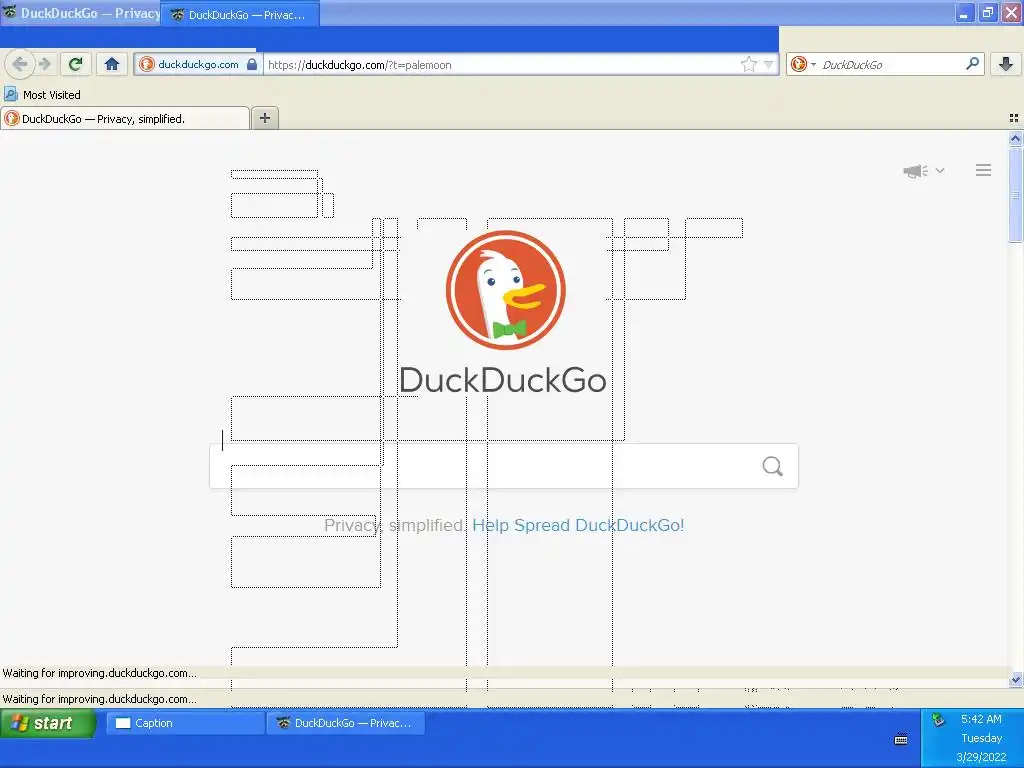Click the DuckDuckGo duck logo
Screen dimensions: 1024x768
coord(505,290)
